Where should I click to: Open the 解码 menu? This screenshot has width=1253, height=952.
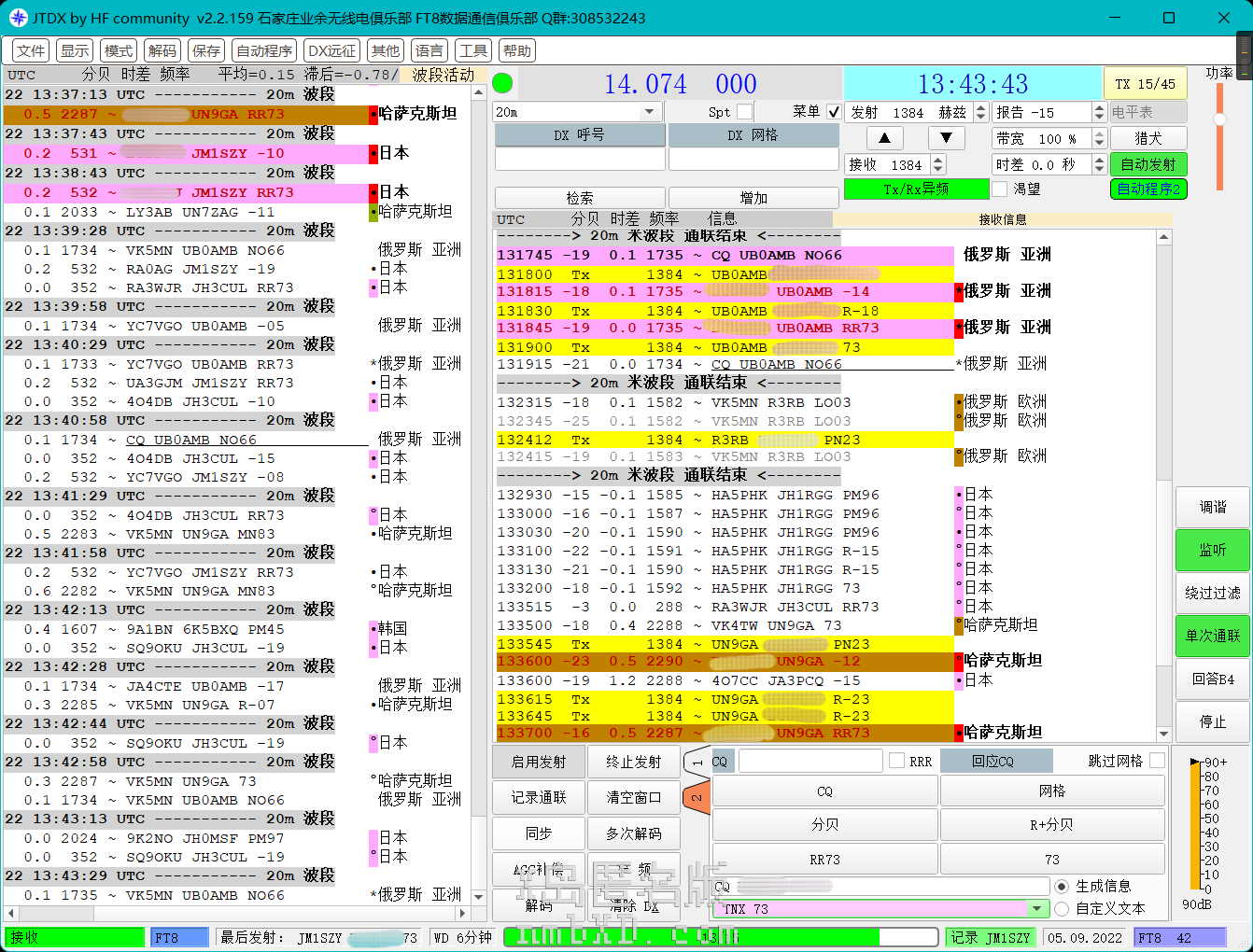162,50
